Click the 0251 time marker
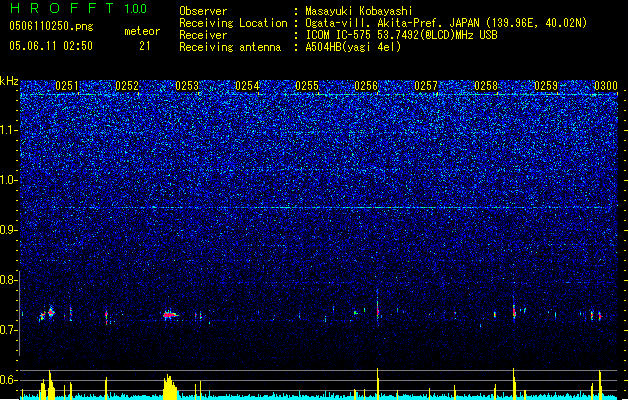 (x=67, y=86)
